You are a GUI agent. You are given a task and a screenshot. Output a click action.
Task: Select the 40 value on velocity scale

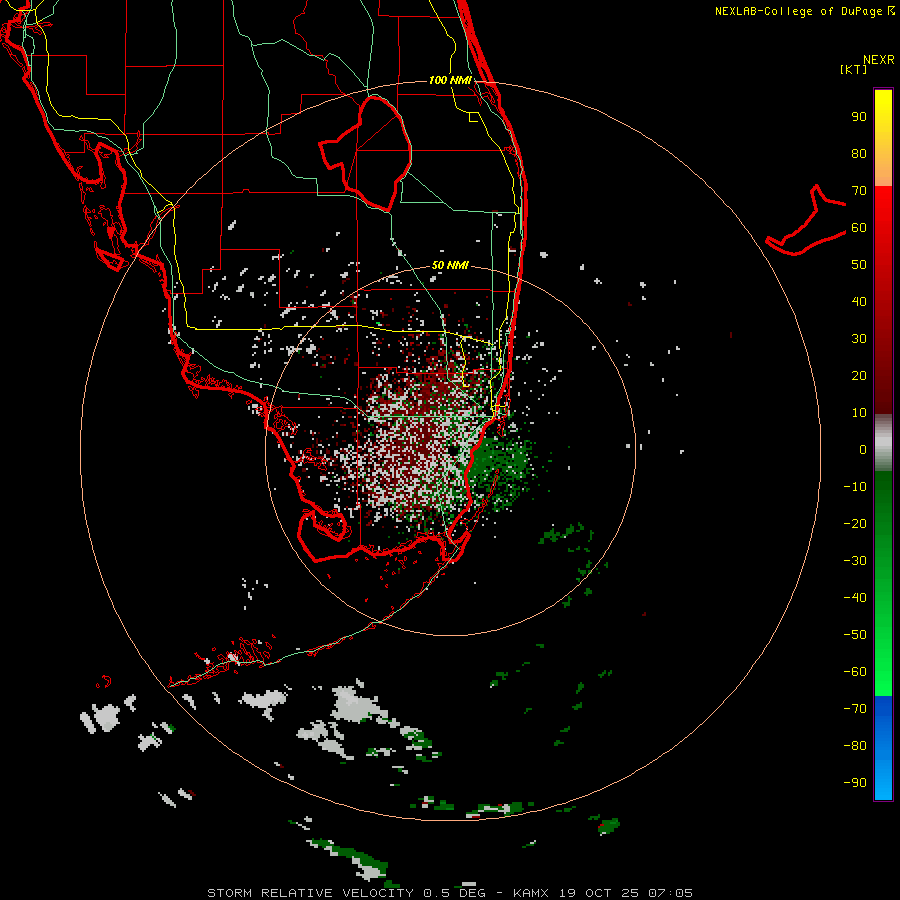pyautogui.click(x=859, y=302)
